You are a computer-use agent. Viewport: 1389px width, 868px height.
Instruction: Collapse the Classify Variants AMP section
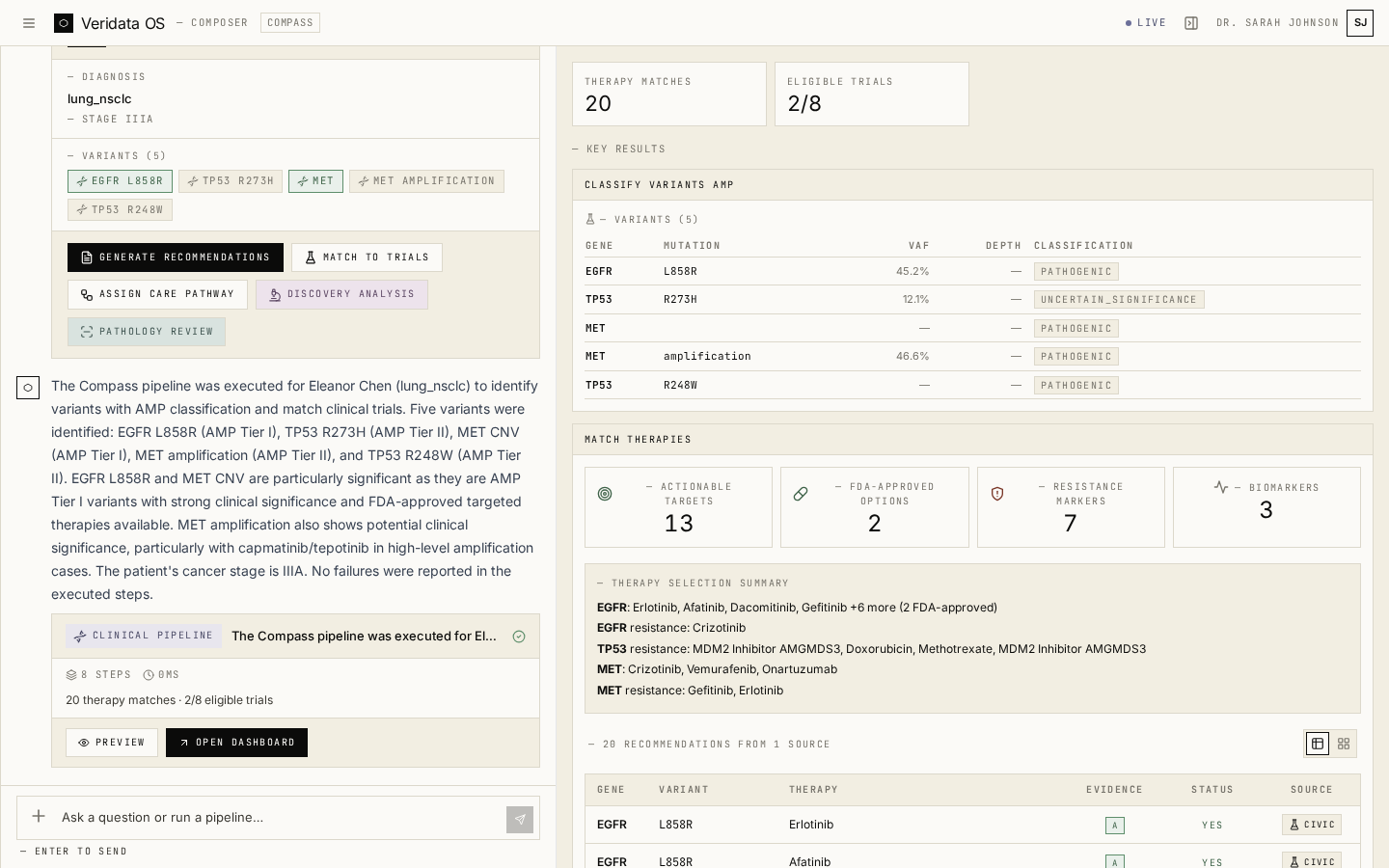972,185
